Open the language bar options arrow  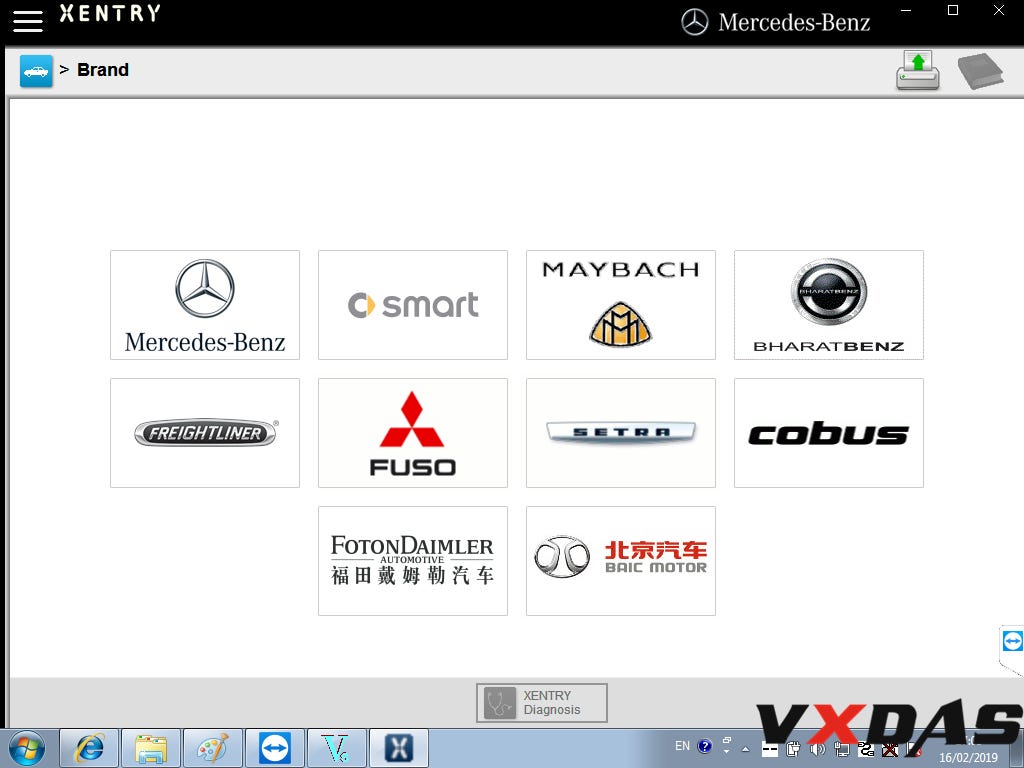(x=726, y=752)
